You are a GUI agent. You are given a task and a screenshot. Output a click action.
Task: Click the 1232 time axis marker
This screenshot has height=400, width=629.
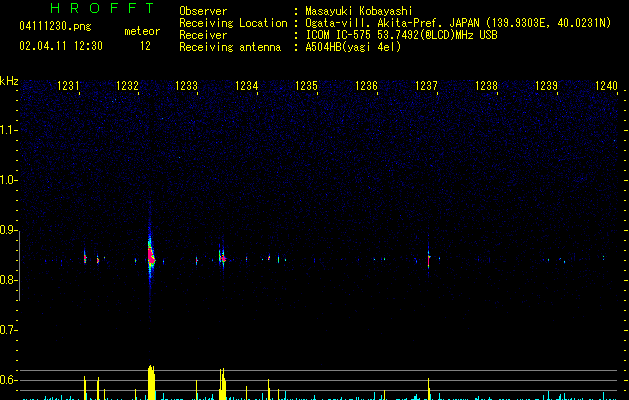tap(127, 86)
